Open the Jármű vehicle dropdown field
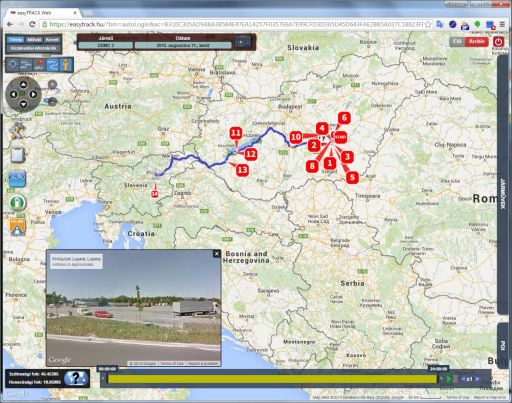512x403 pixels. coord(106,45)
